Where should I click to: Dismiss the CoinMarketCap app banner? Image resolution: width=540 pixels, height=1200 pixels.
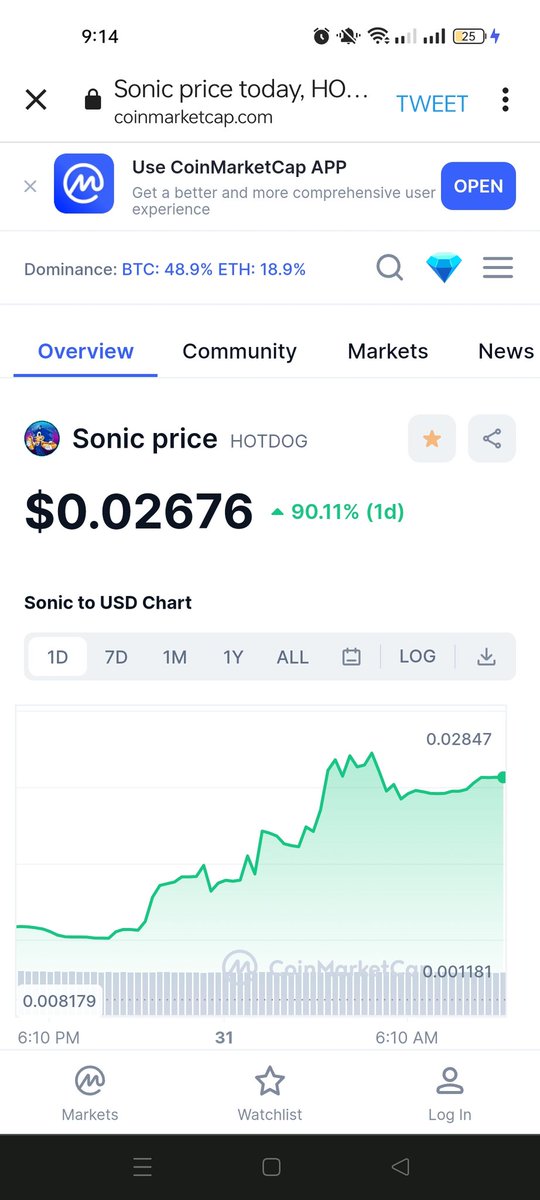pos(30,186)
